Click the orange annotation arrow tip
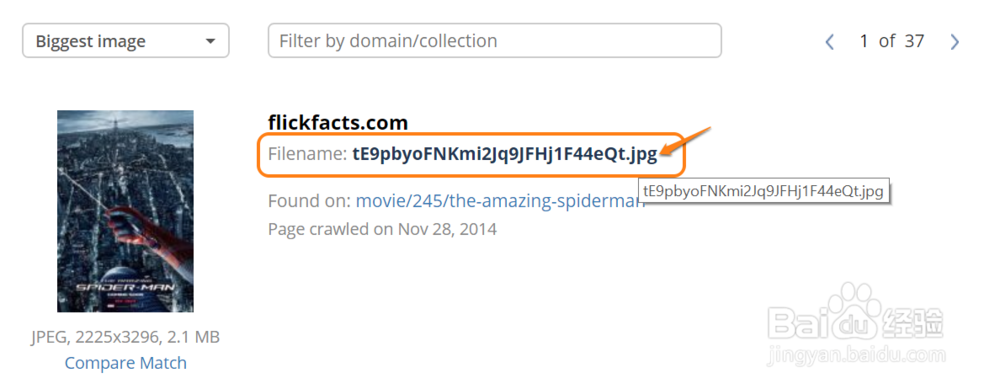The image size is (1000, 389). point(663,152)
